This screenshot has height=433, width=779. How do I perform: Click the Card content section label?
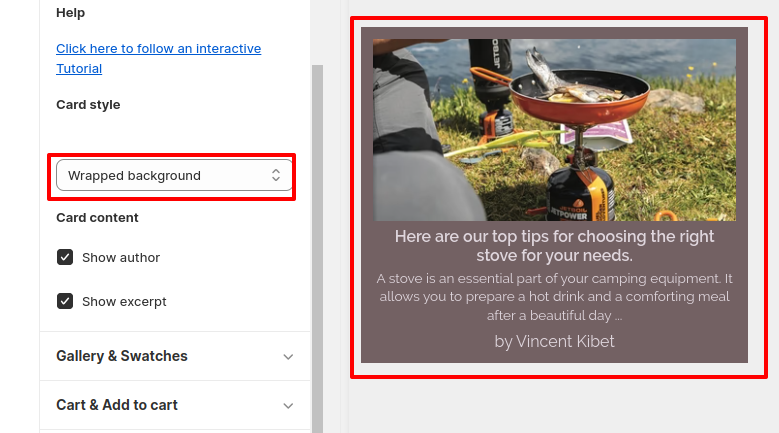pyautogui.click(x=97, y=218)
